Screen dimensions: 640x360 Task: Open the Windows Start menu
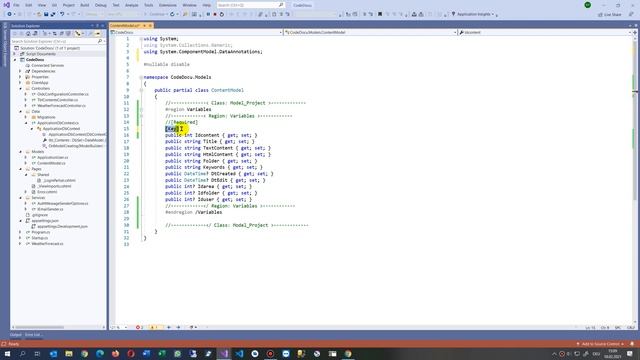click(7, 353)
